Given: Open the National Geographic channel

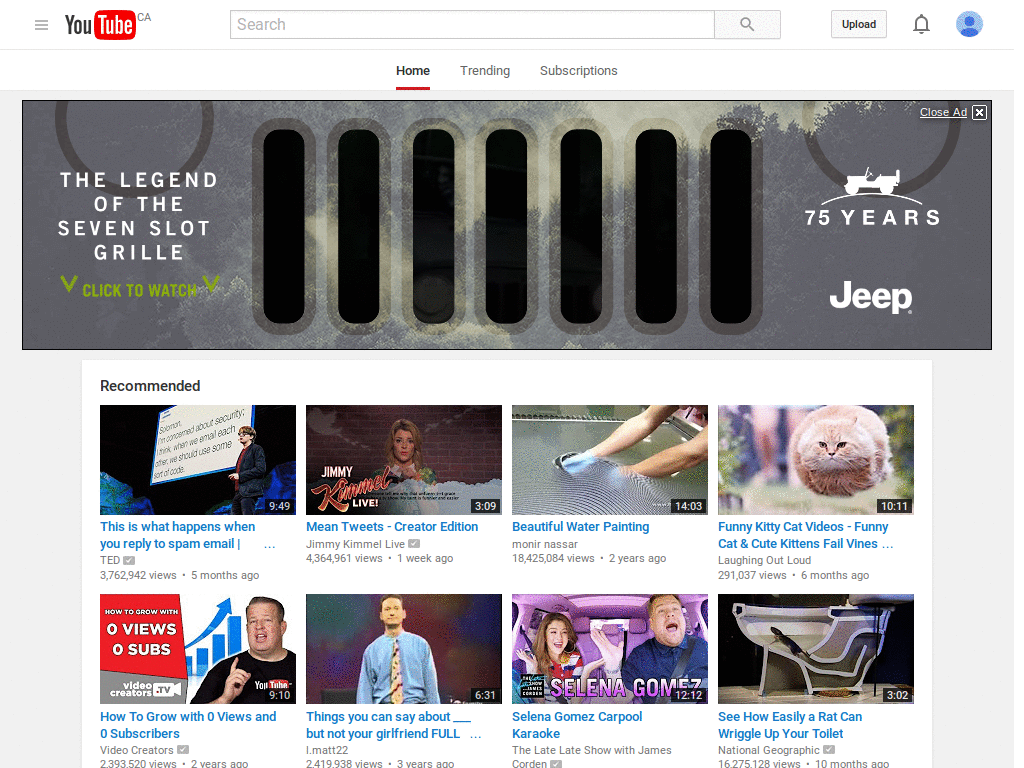Looking at the screenshot, I should (x=769, y=750).
